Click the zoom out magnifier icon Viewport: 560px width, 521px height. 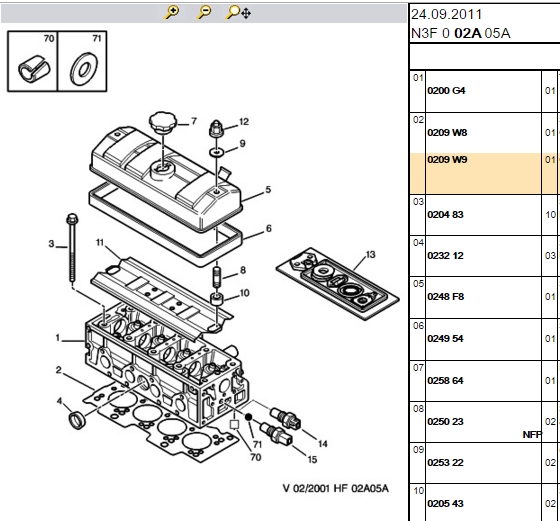[x=204, y=12]
